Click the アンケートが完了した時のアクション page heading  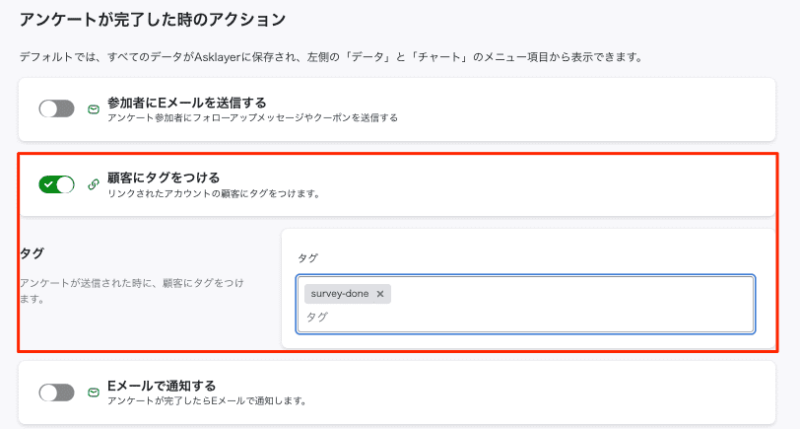tap(153, 20)
